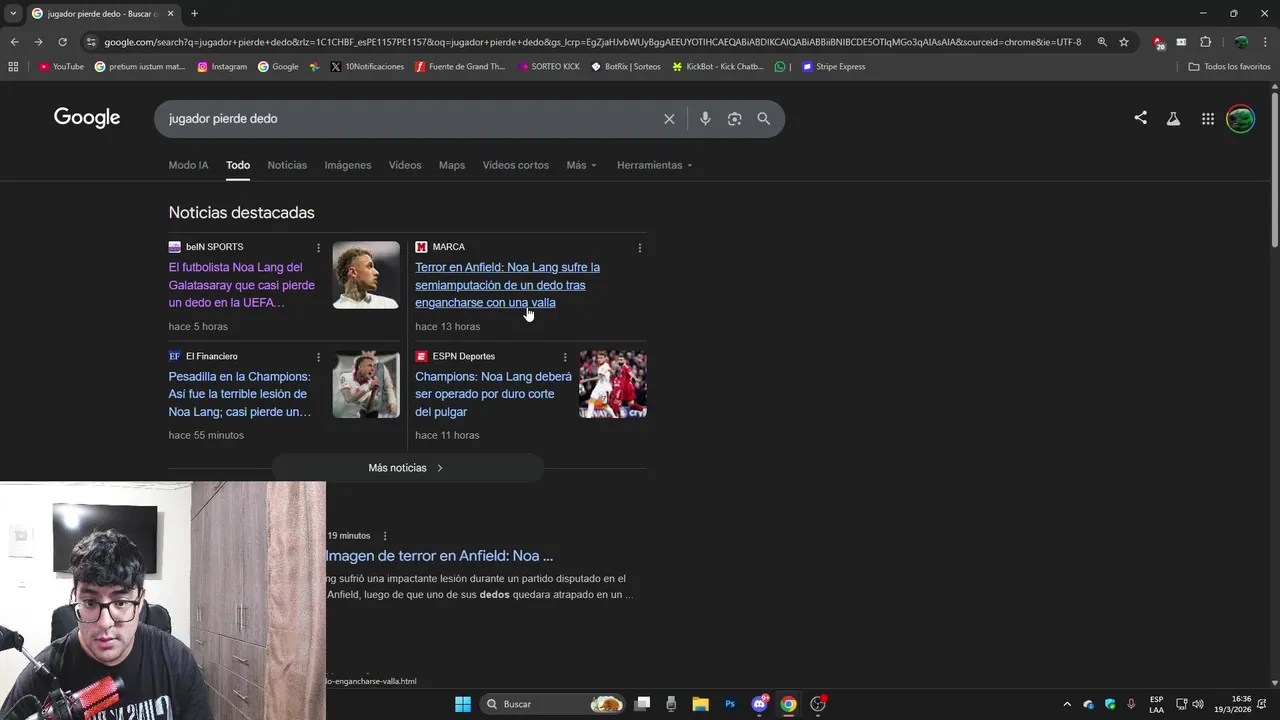Select the Maps tab
Viewport: 1280px width, 720px height.
[452, 165]
